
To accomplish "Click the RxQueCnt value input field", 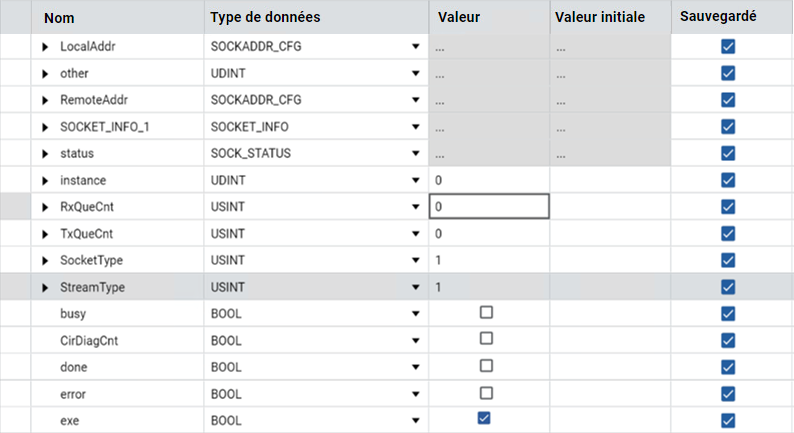I will pyautogui.click(x=489, y=207).
